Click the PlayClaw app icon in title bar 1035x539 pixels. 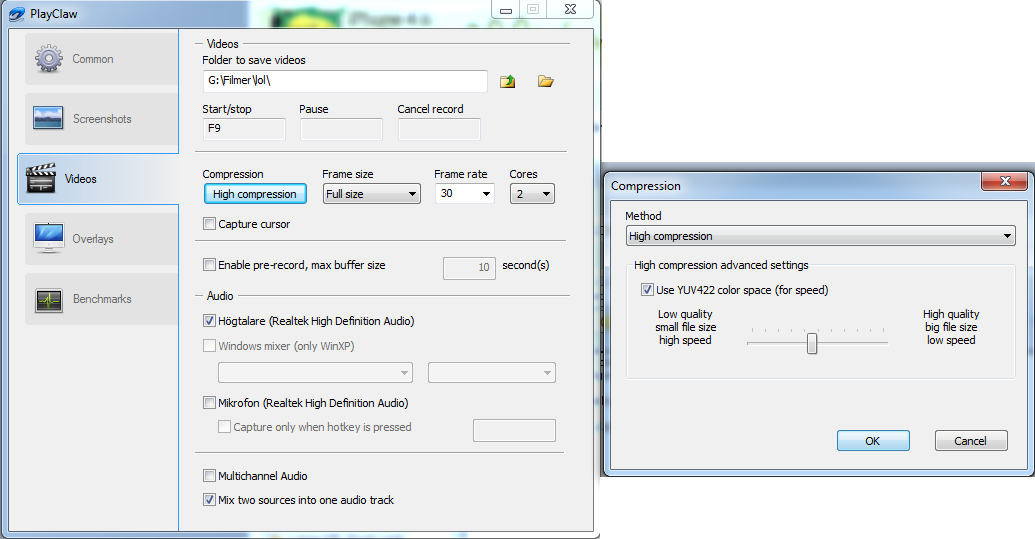coord(17,13)
